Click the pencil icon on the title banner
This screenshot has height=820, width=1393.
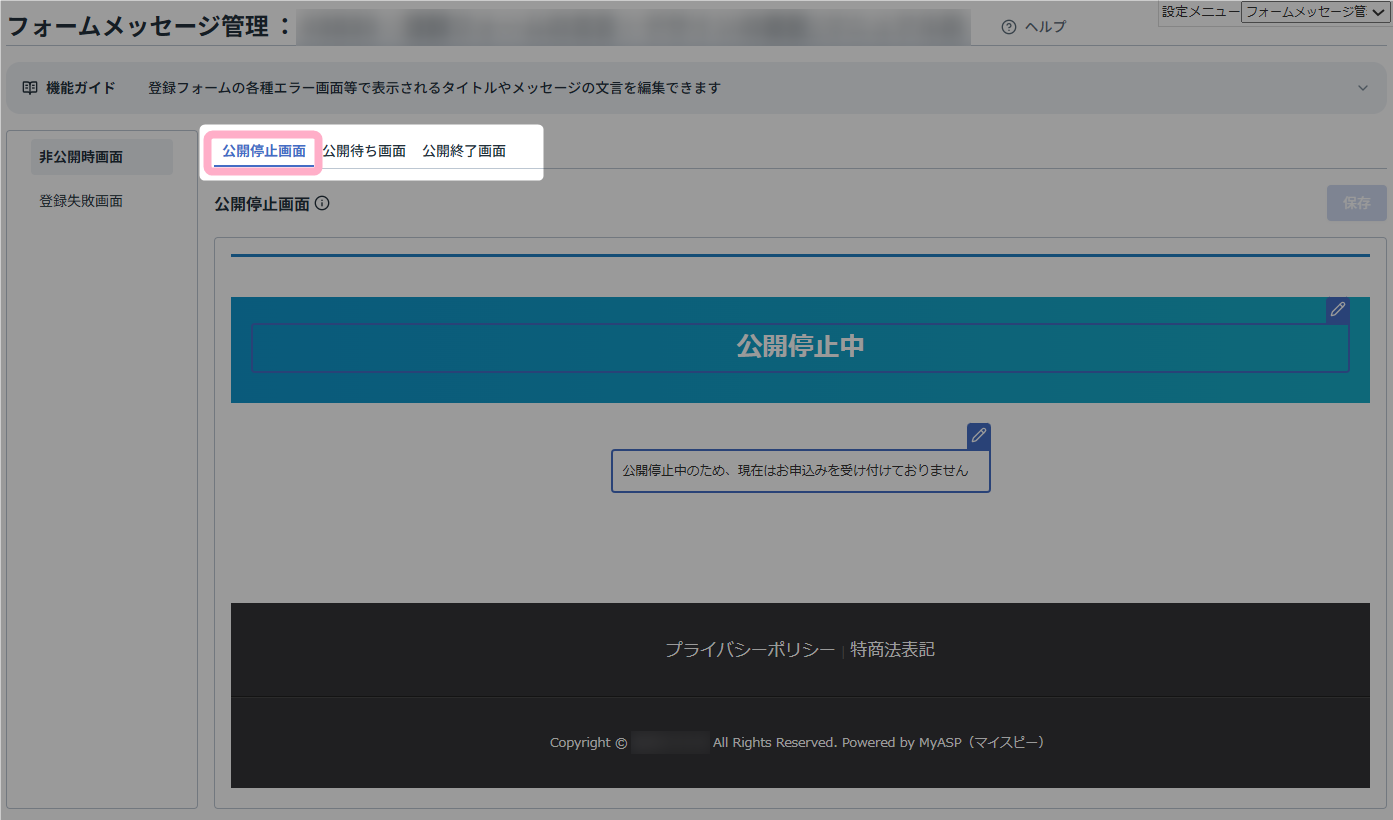(x=1337, y=310)
